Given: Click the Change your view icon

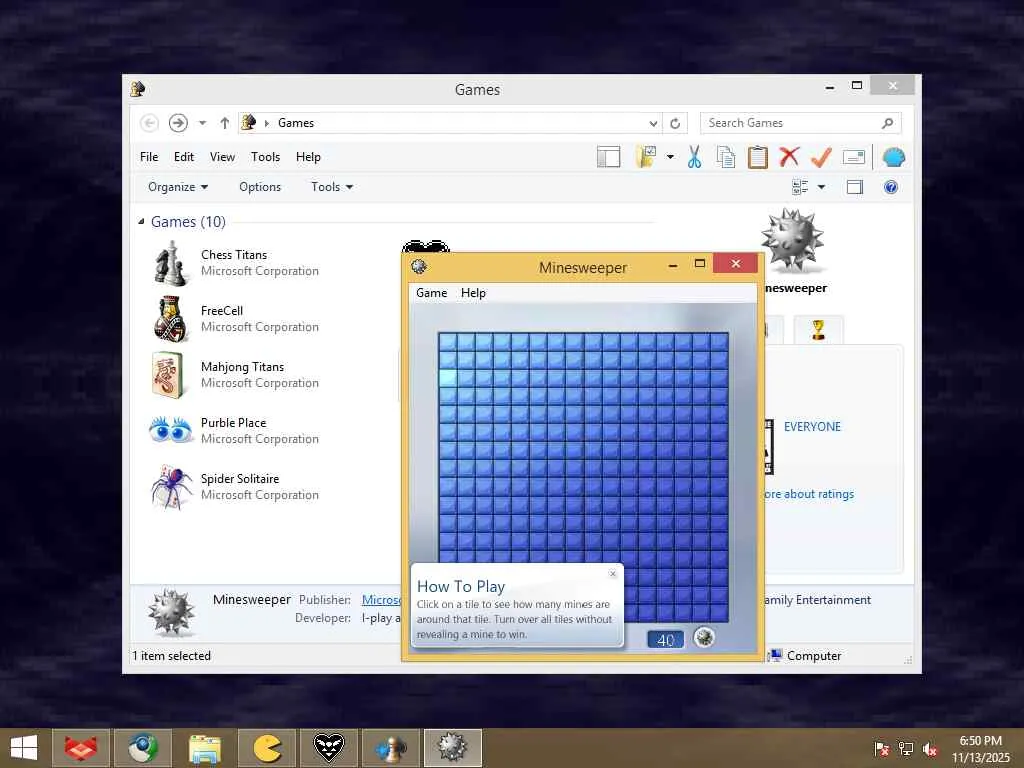Looking at the screenshot, I should point(800,187).
